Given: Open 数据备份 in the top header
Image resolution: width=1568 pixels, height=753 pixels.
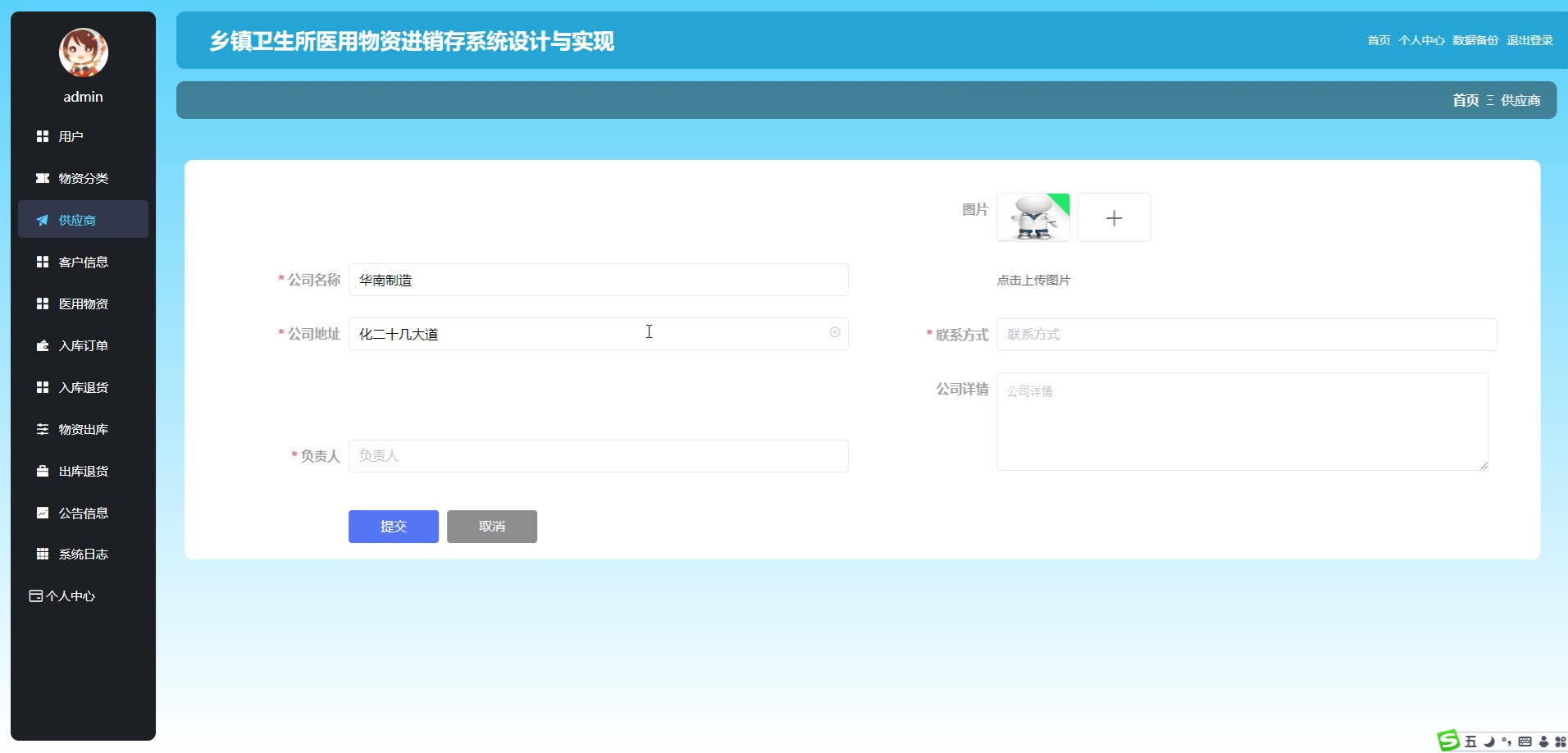Looking at the screenshot, I should pos(1475,40).
